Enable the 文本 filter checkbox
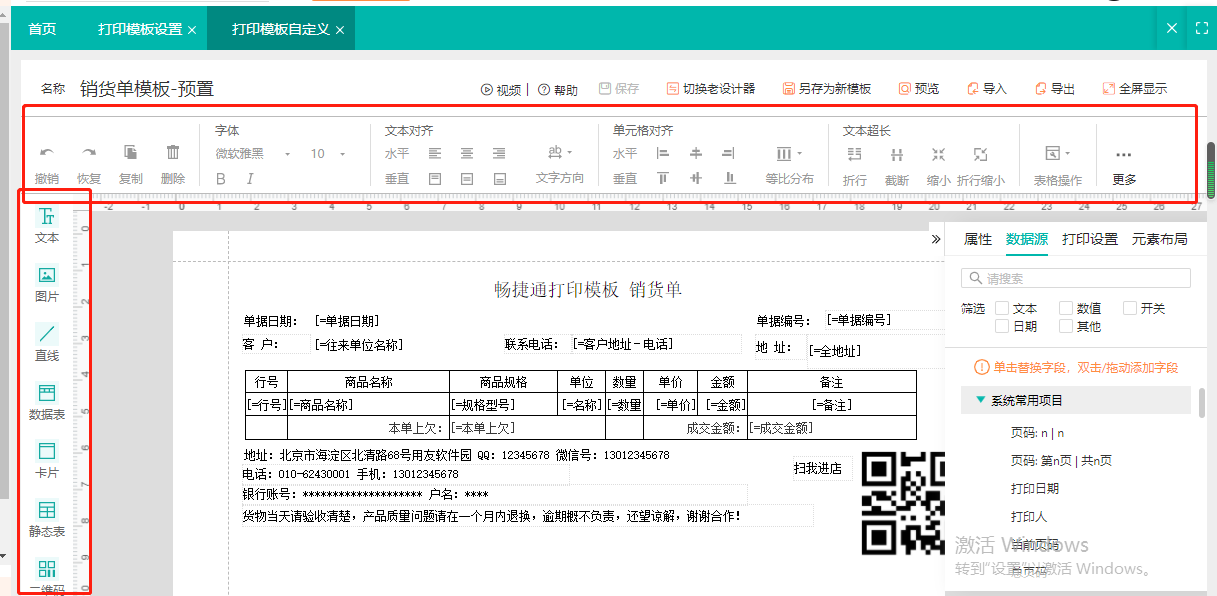 tap(1002, 309)
